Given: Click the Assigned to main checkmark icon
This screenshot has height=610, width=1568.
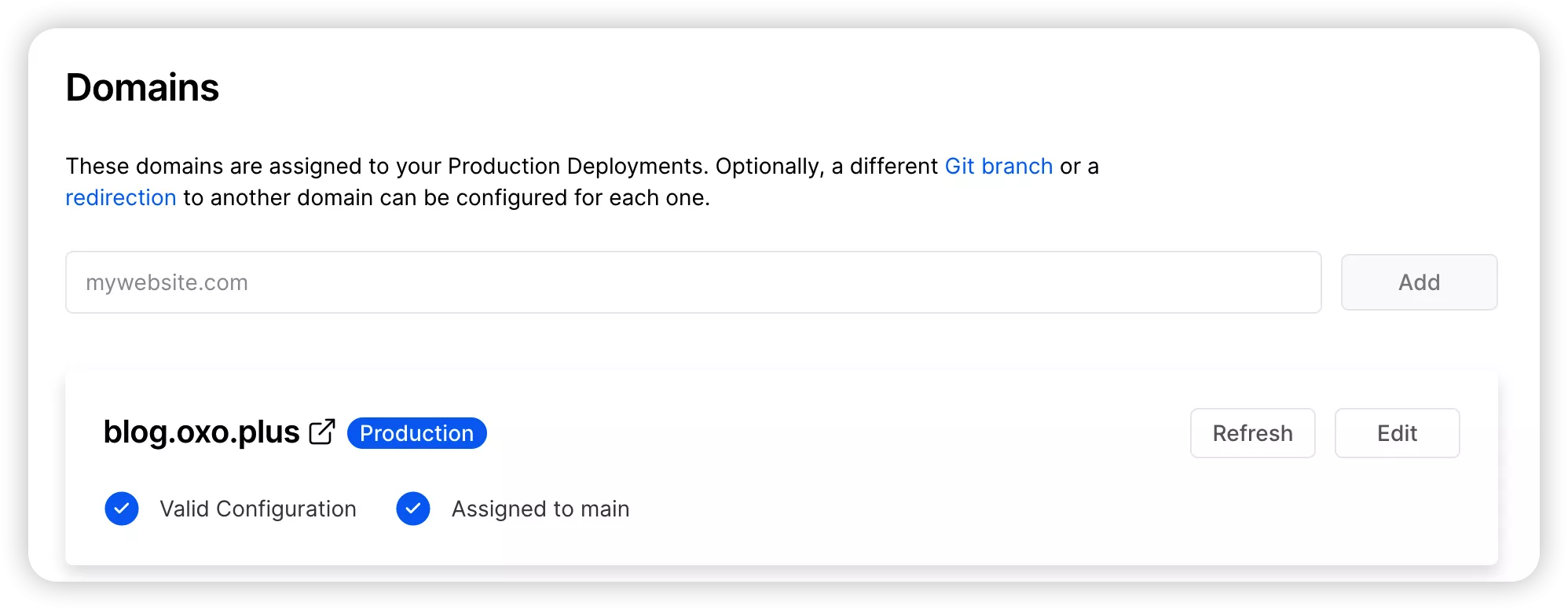Looking at the screenshot, I should [413, 509].
